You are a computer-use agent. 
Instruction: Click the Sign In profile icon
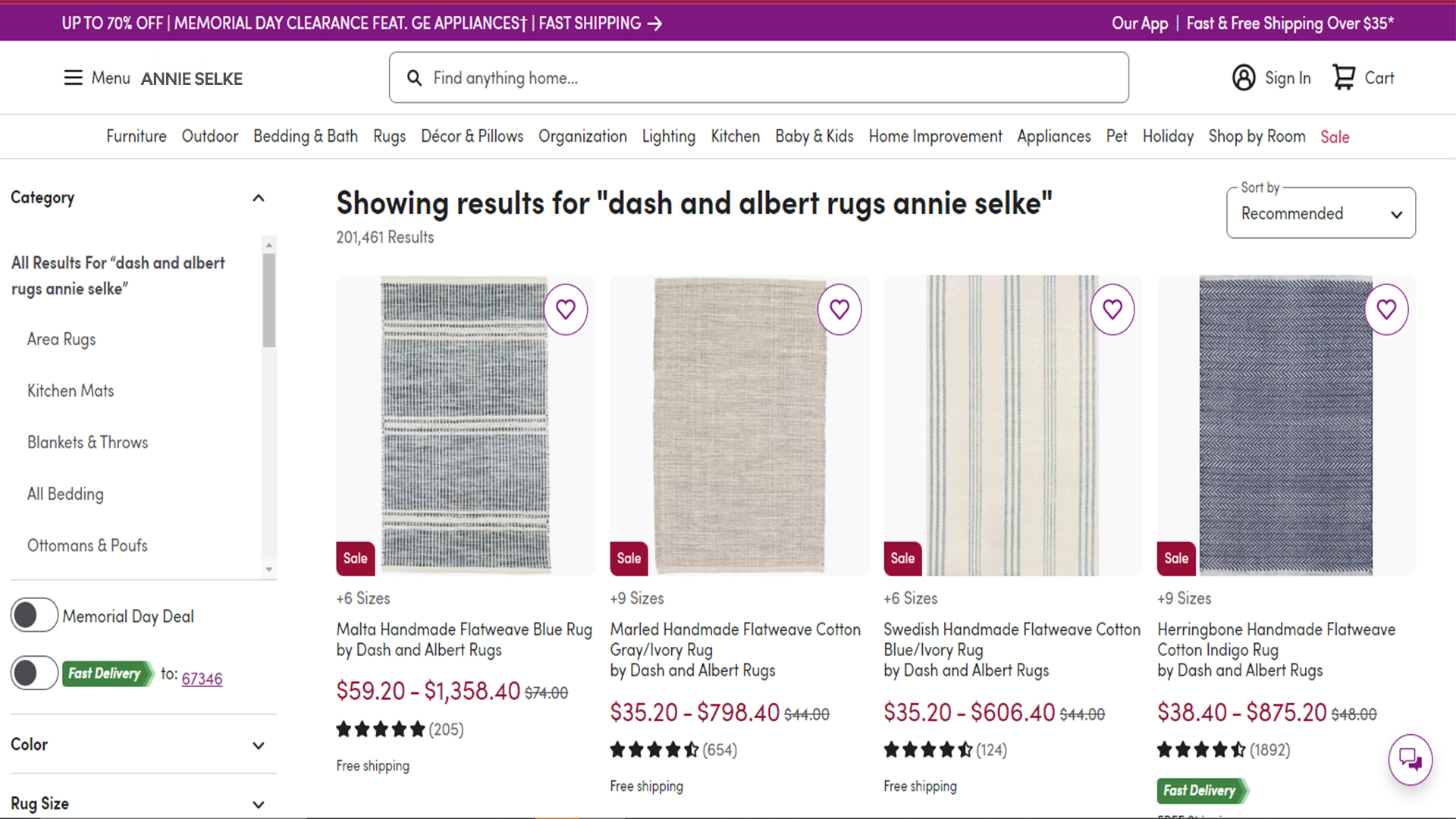1244,78
